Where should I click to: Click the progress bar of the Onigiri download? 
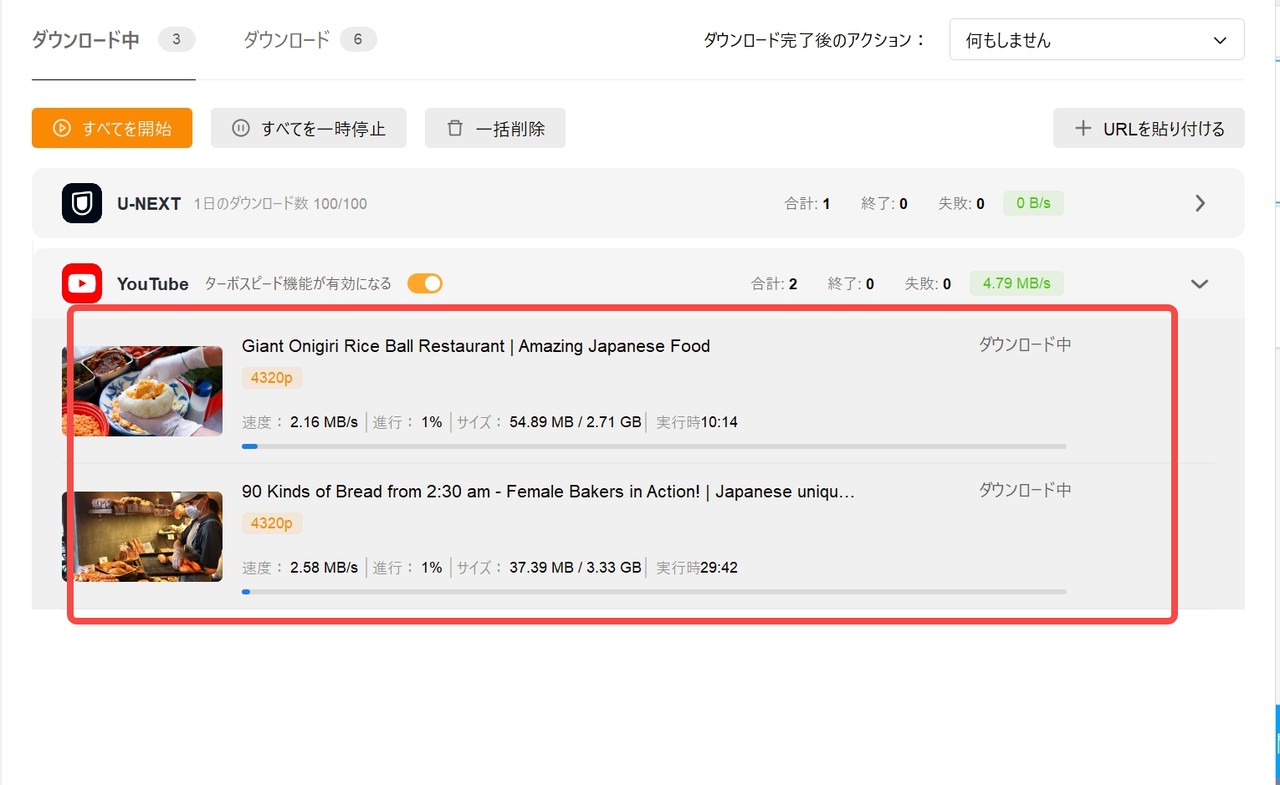[x=650, y=446]
